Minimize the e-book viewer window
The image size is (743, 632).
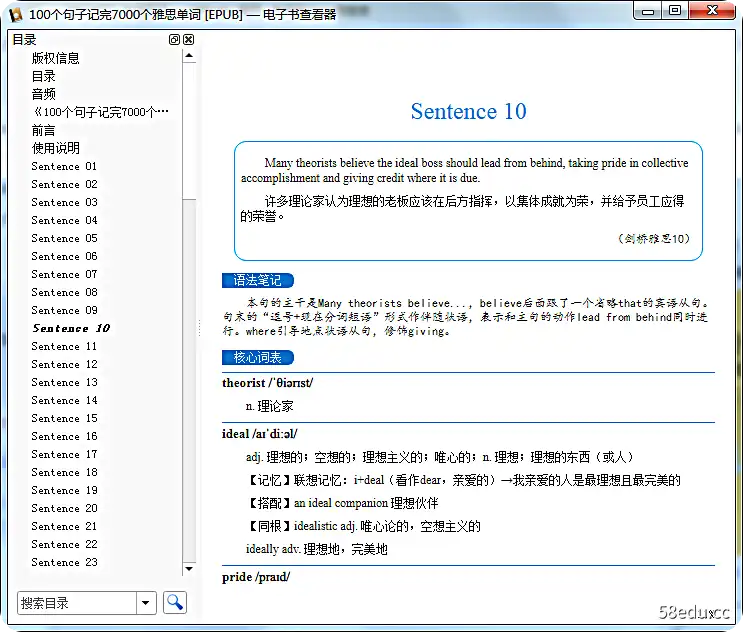tap(648, 11)
